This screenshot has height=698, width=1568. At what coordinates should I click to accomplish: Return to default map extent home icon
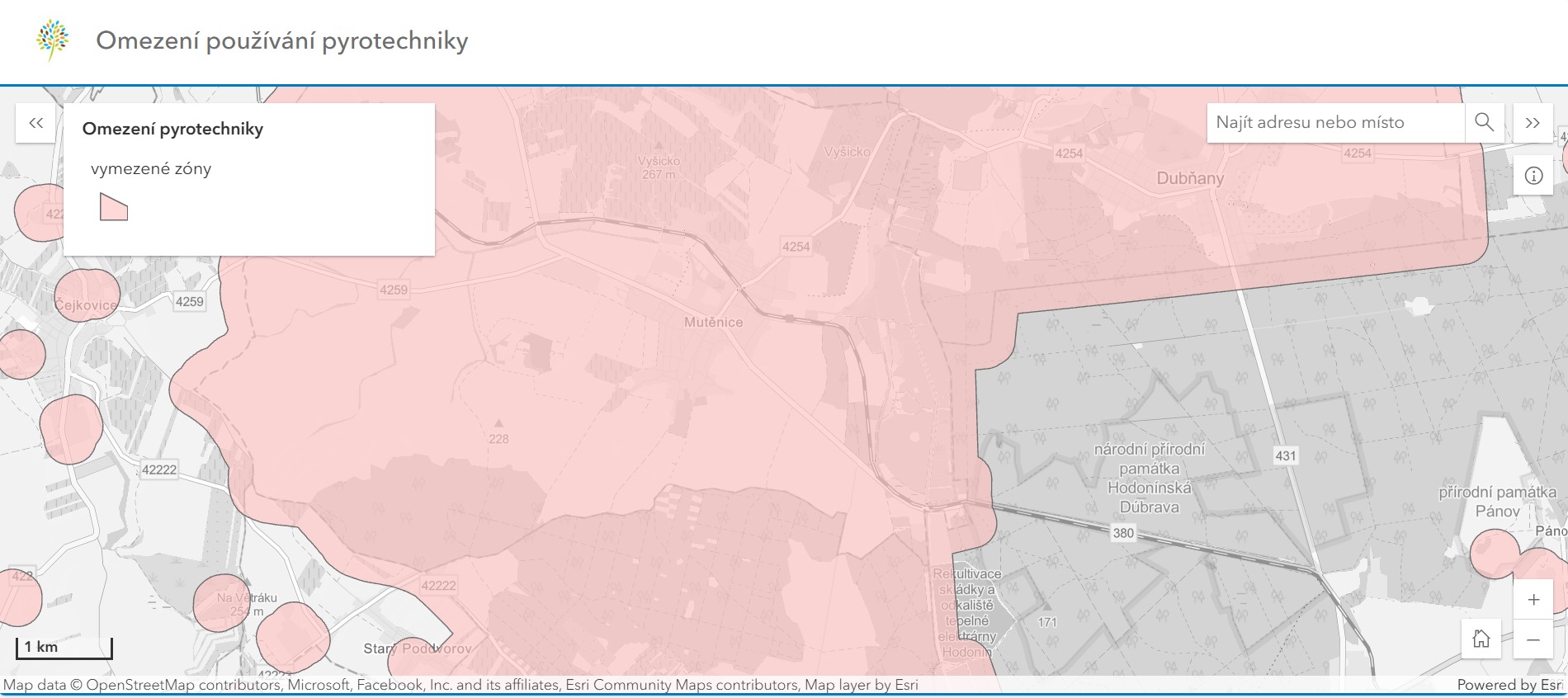(1481, 639)
